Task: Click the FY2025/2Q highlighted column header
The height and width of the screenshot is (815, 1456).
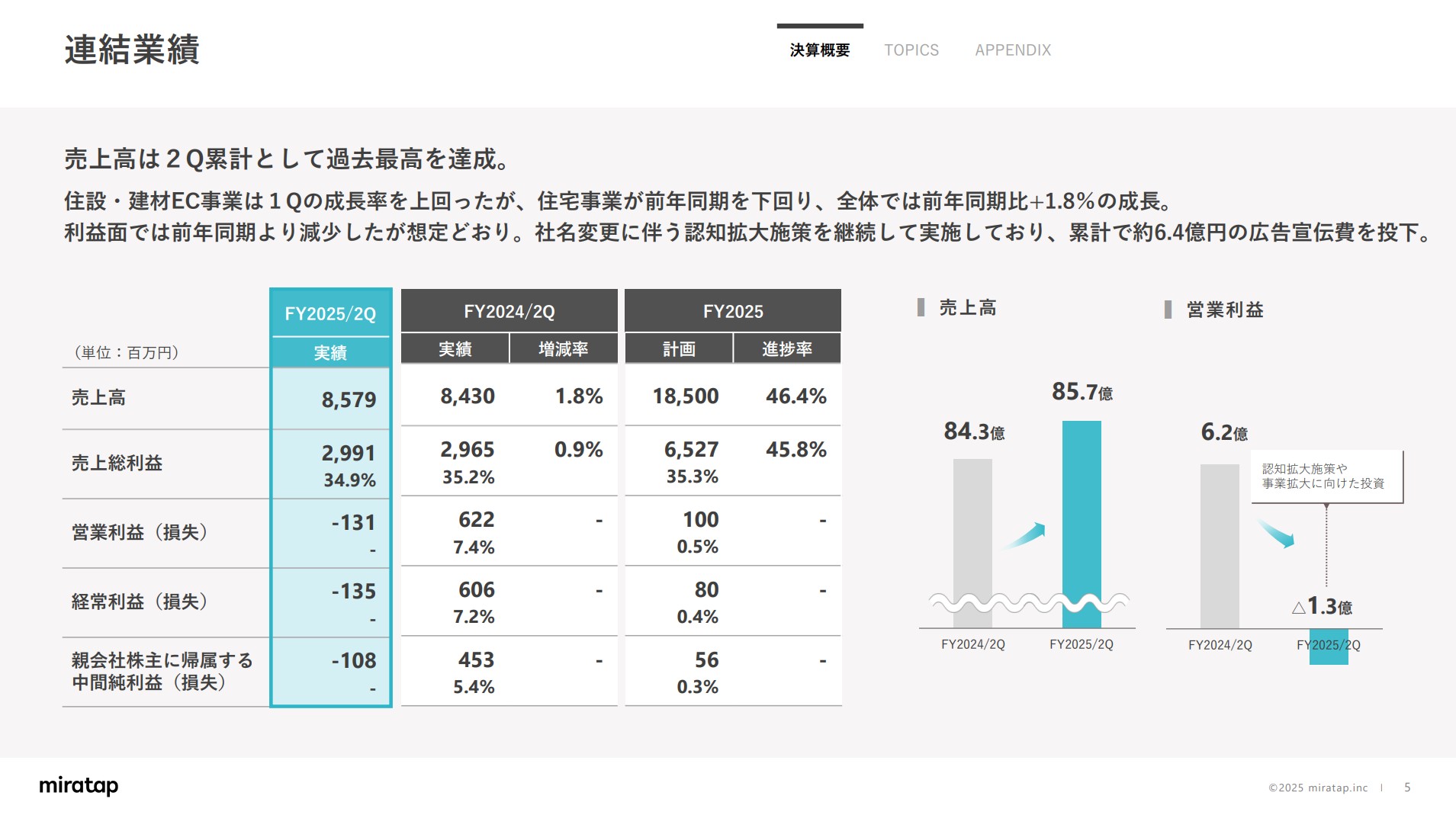Action: coord(330,313)
